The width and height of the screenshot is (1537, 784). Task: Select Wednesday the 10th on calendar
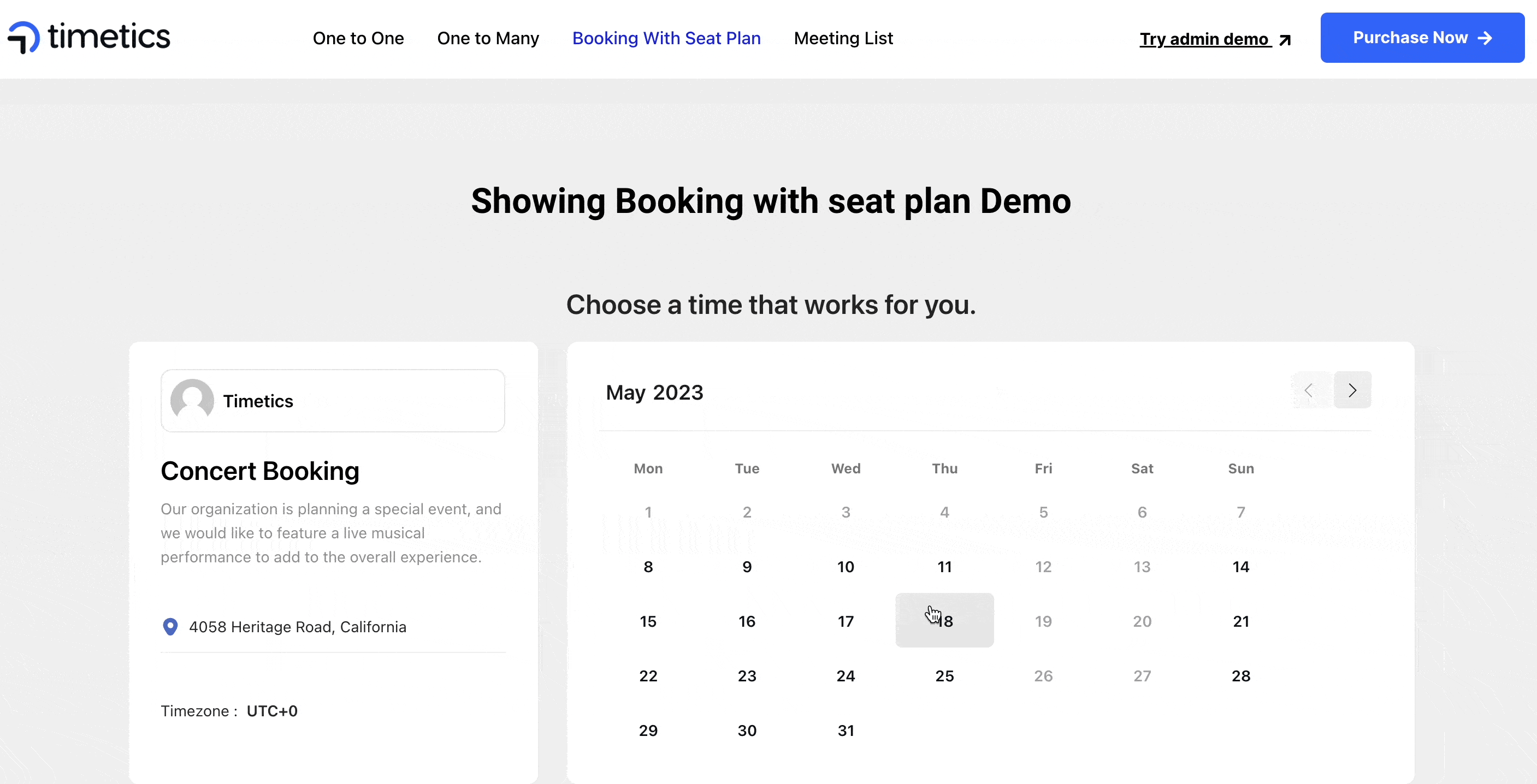846,567
